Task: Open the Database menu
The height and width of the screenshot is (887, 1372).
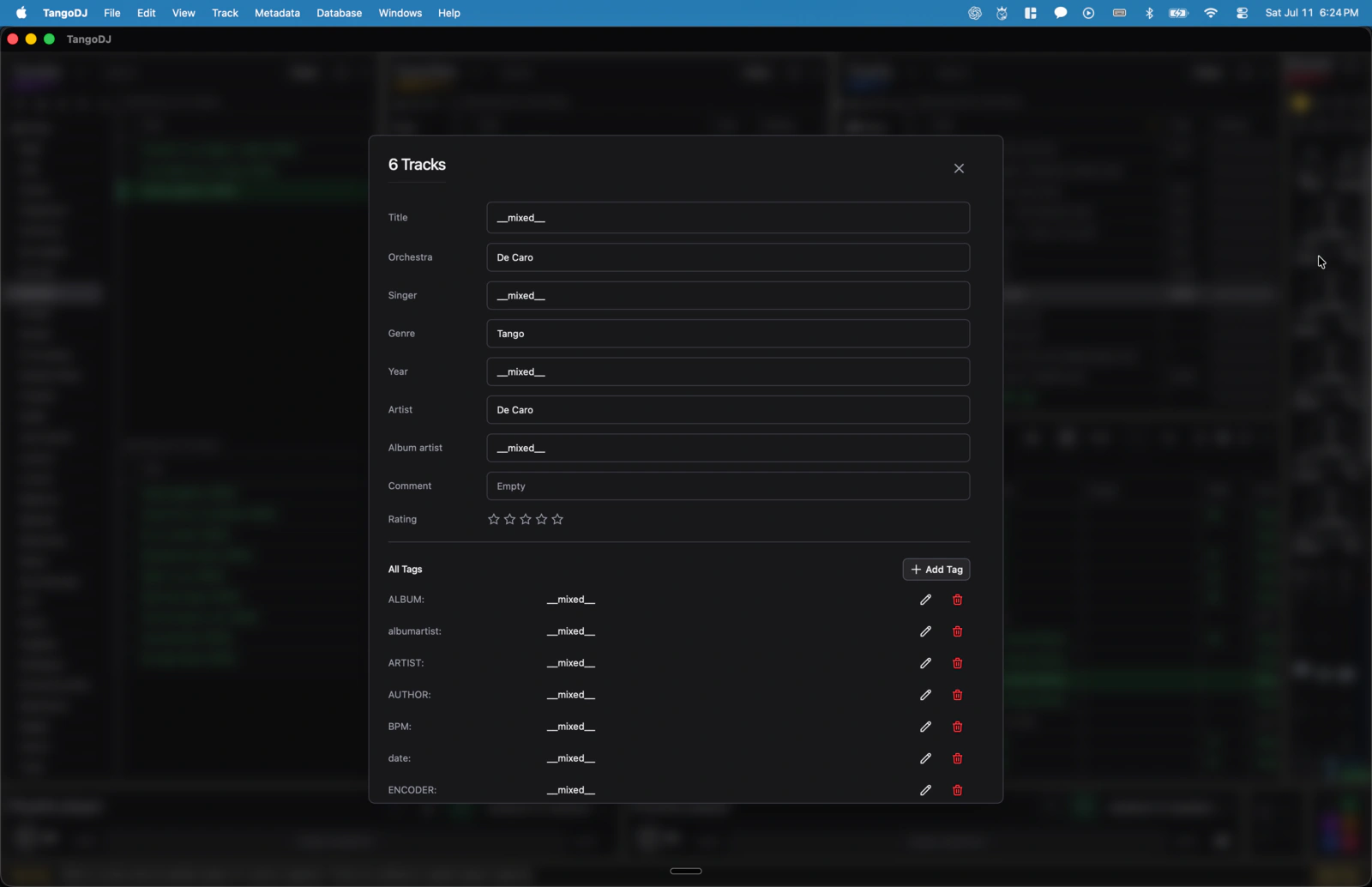Action: point(340,13)
